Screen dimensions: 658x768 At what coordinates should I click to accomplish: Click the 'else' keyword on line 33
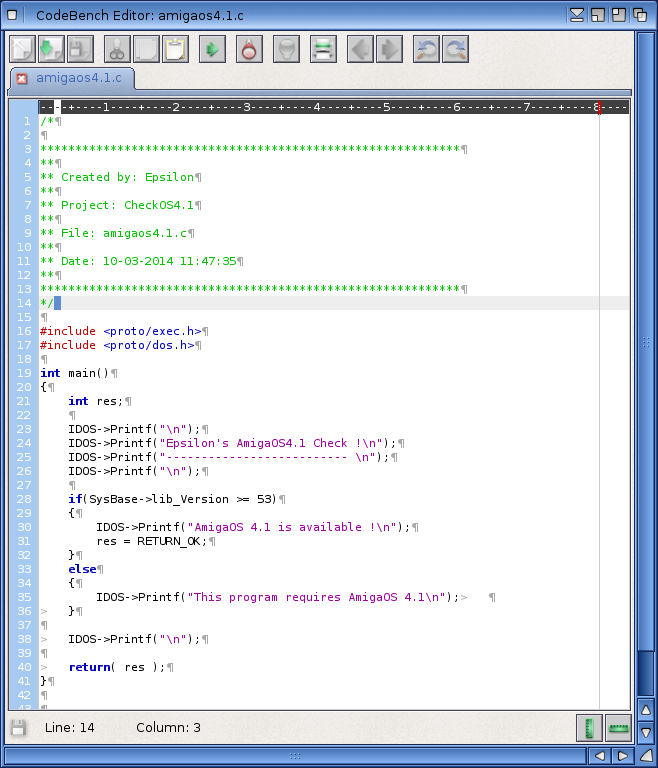(82, 569)
